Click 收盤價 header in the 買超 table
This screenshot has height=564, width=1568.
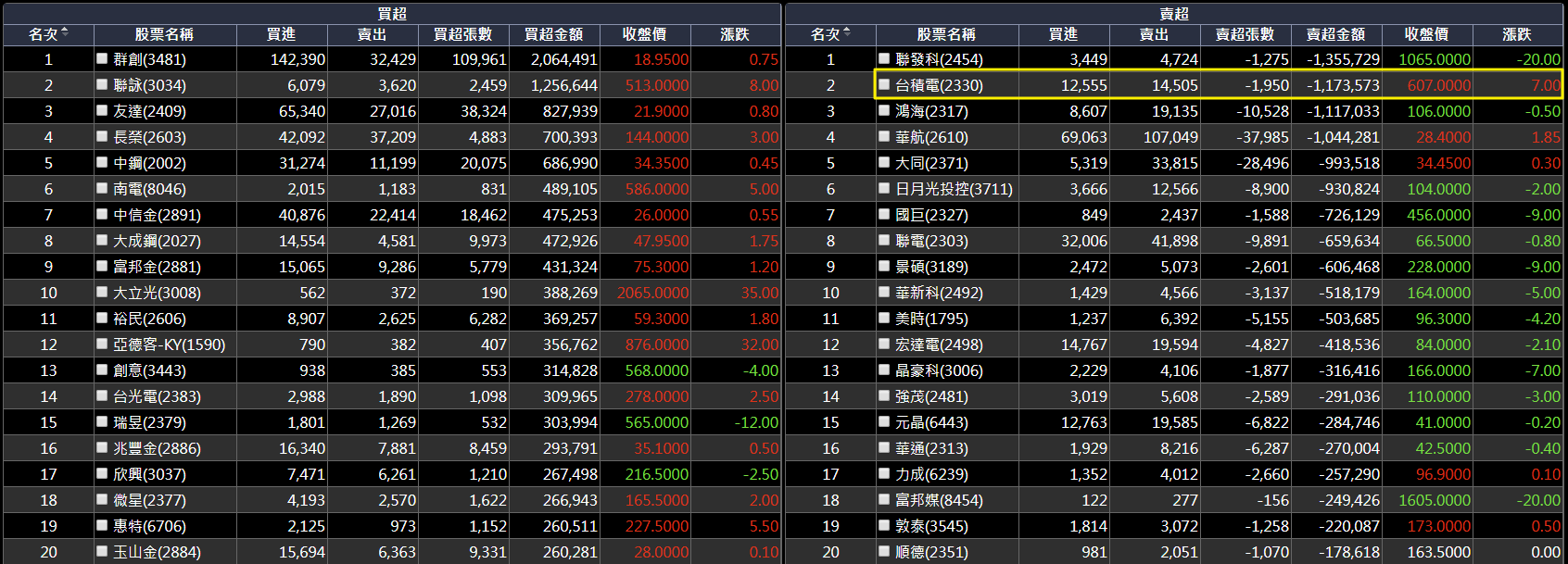(644, 34)
